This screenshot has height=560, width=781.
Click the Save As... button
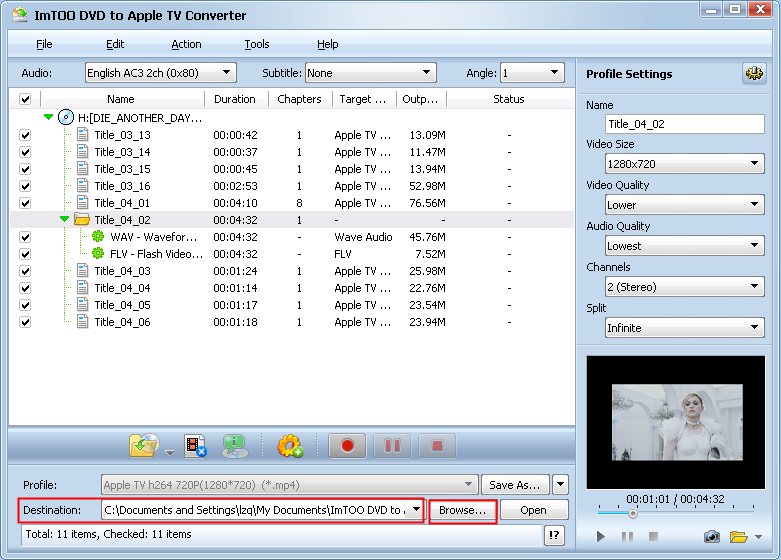[515, 484]
